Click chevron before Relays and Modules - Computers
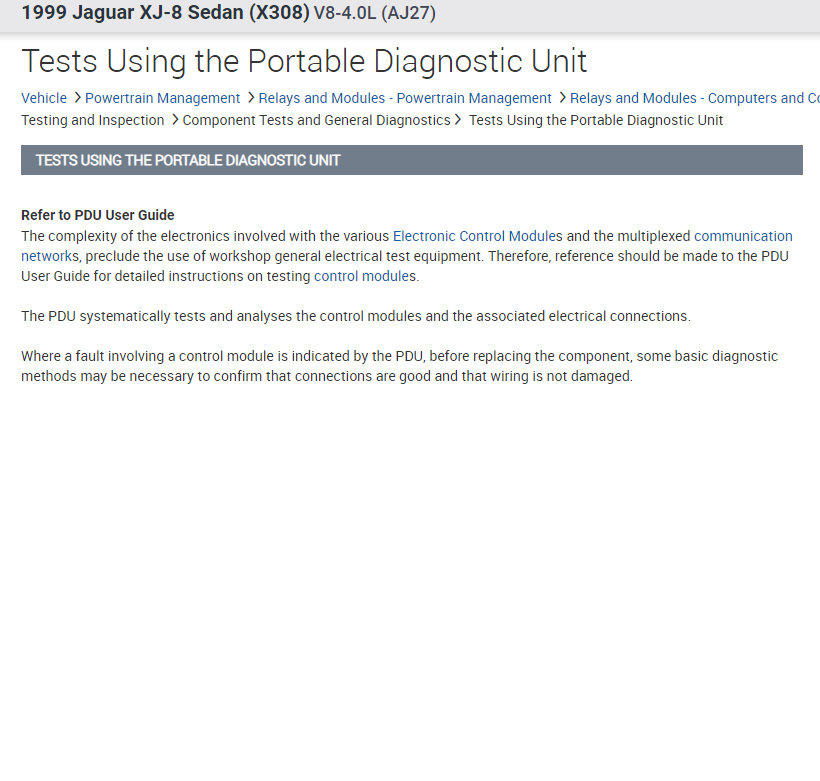Viewport: 820px width, 781px height. 562,98
